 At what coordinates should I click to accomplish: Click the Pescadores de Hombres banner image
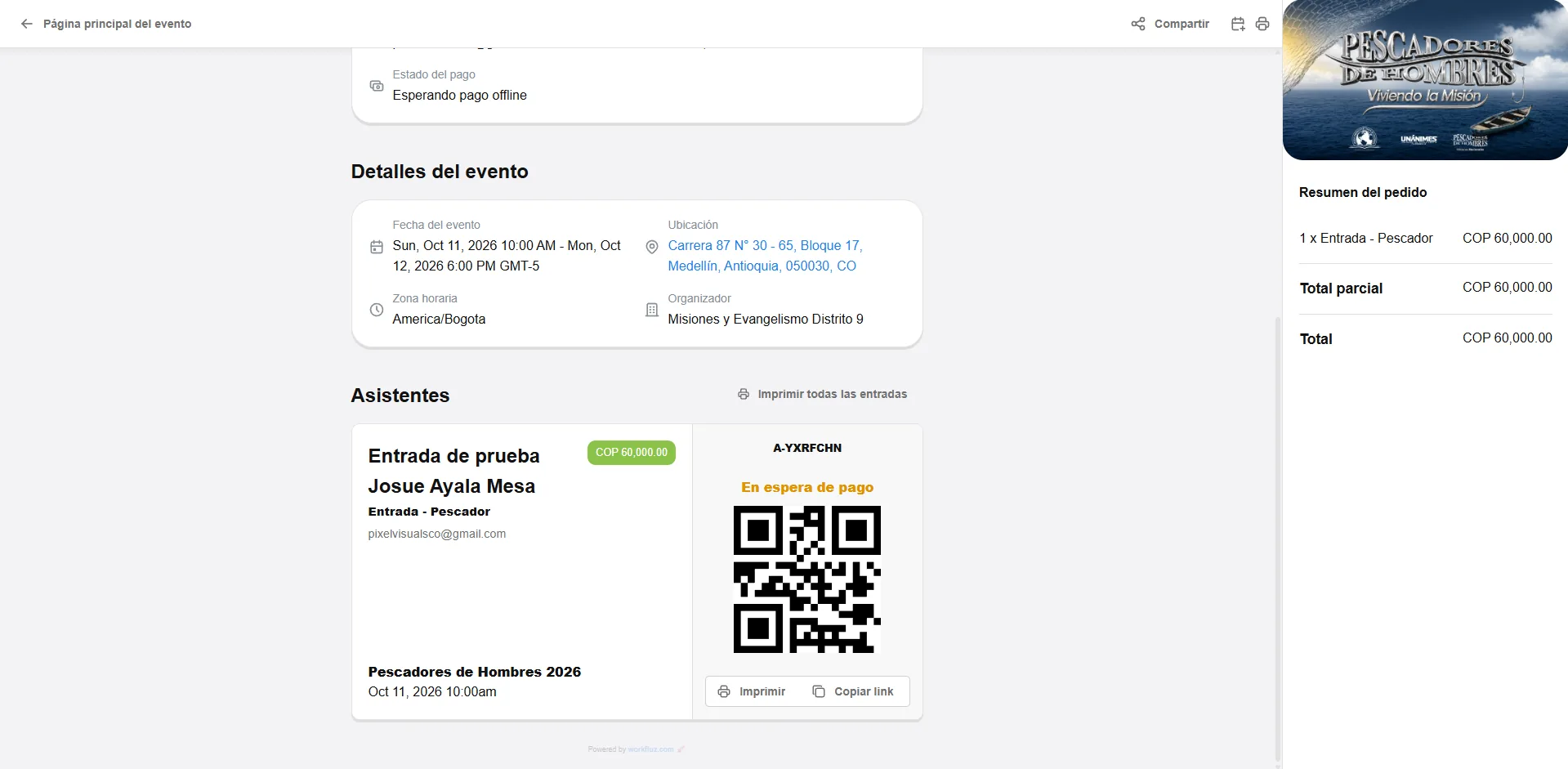click(x=1425, y=80)
